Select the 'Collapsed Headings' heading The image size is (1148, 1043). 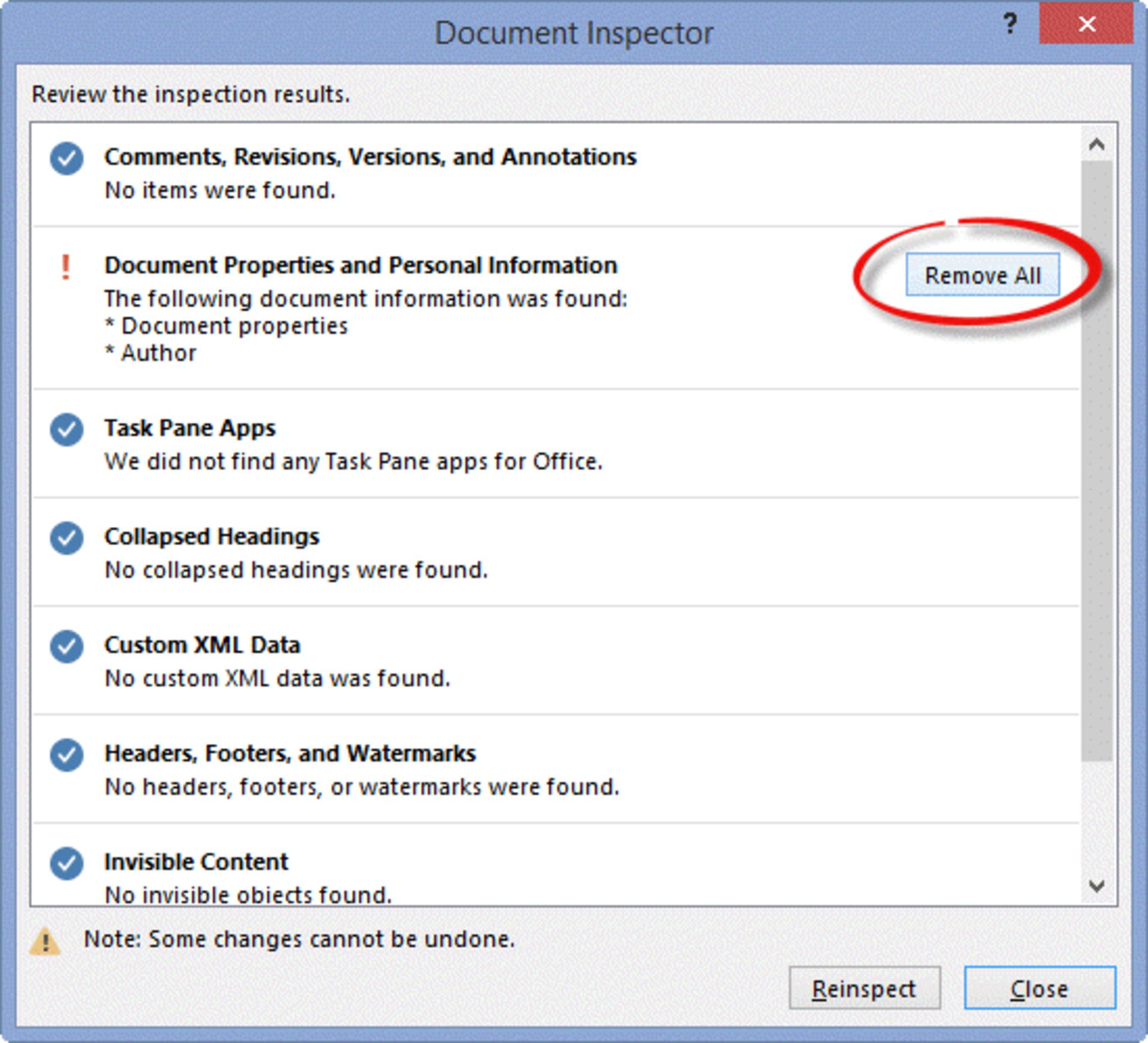click(x=212, y=537)
